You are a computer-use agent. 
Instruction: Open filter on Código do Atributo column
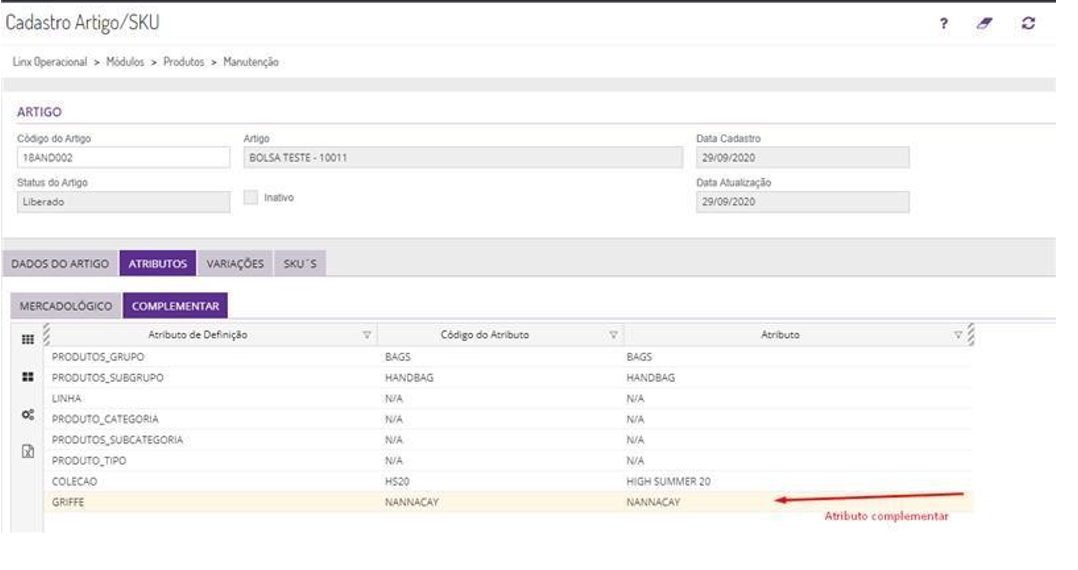tap(612, 336)
